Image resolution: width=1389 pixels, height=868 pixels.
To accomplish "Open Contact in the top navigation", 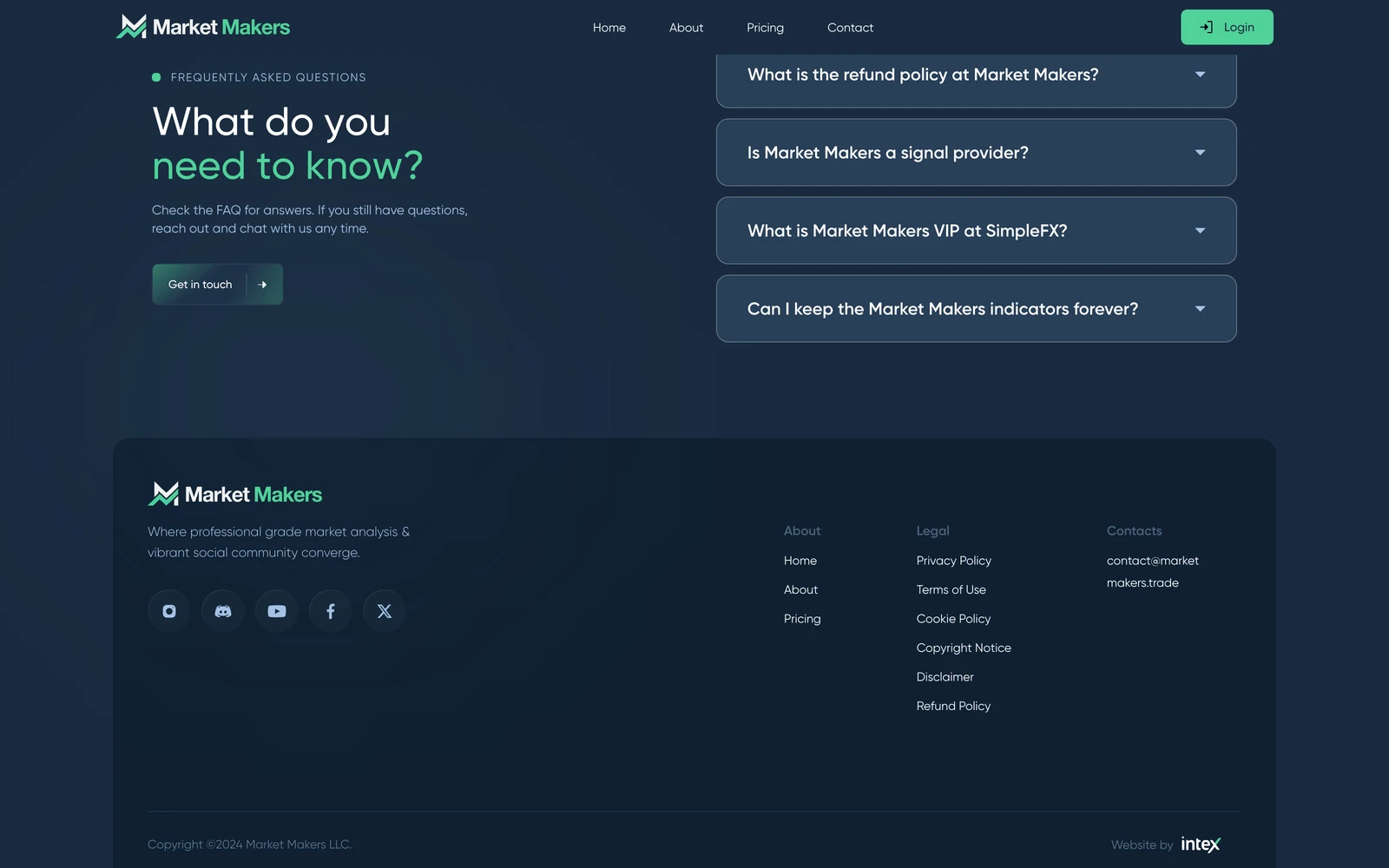I will click(x=850, y=28).
